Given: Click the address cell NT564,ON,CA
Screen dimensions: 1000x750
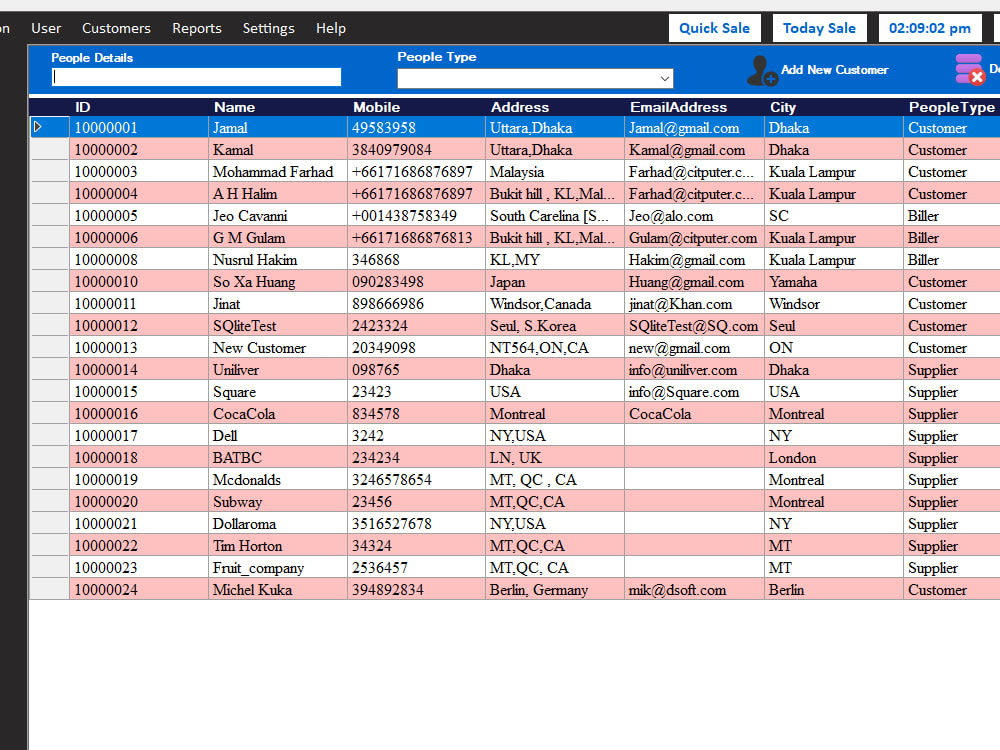Looking at the screenshot, I should click(555, 348).
